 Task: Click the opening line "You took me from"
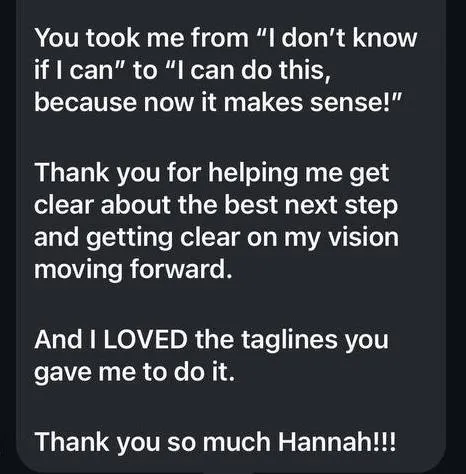click(141, 38)
